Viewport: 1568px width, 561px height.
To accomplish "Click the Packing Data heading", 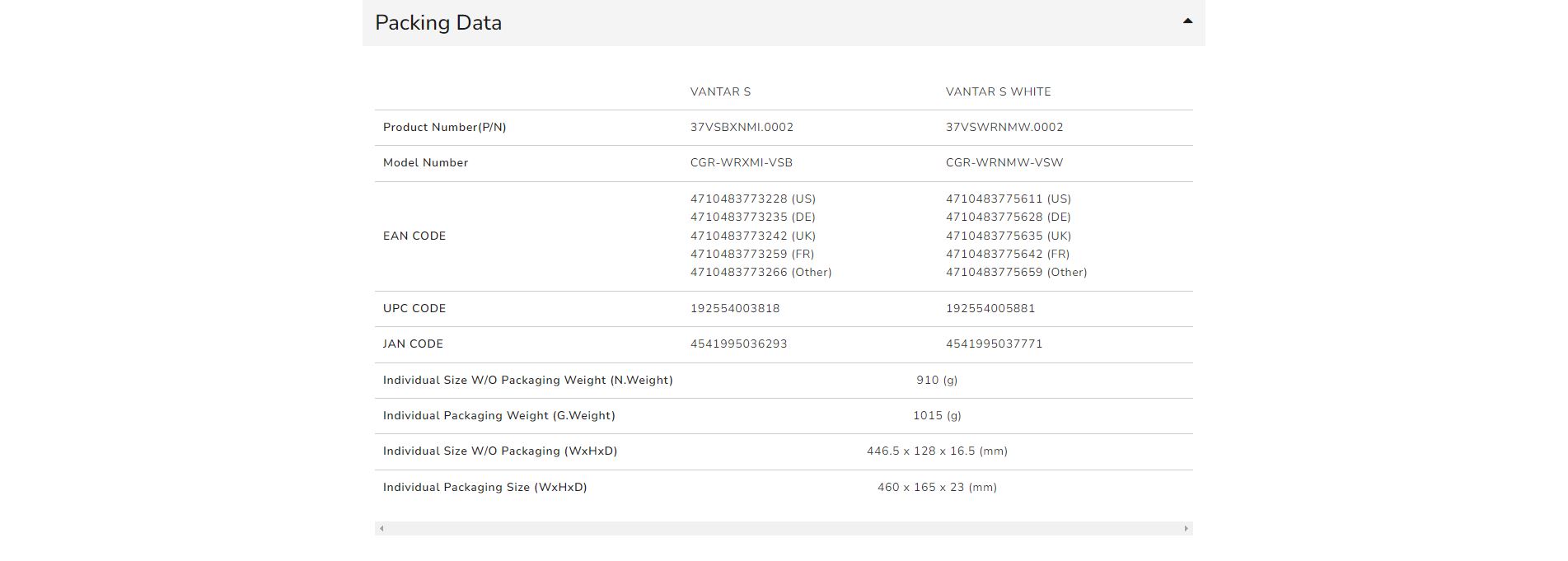I will click(438, 23).
